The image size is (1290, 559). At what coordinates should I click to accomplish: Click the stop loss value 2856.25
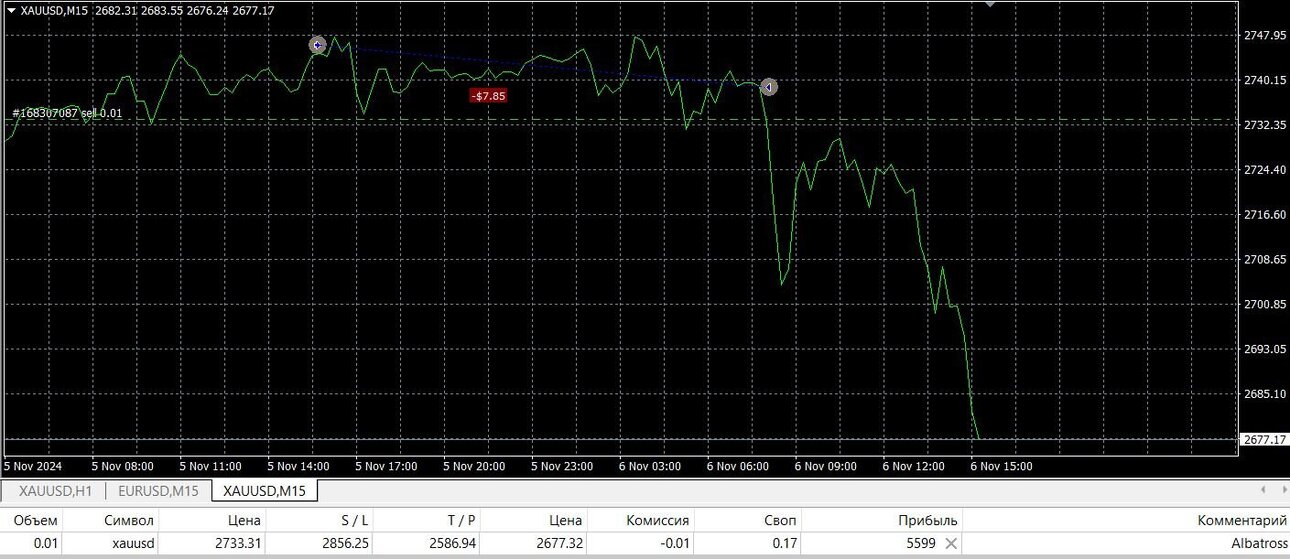pyautogui.click(x=344, y=544)
